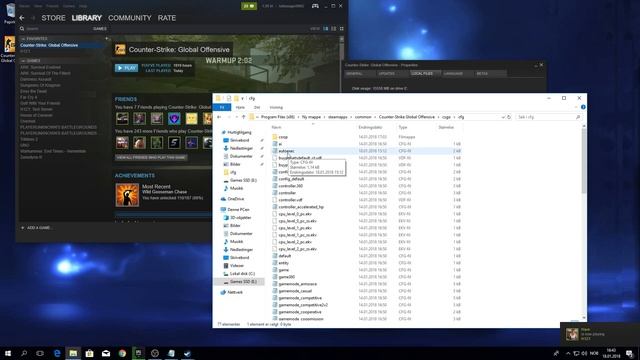Open the GAMES filter dropdown beside Steam search
This screenshot has height=360, width=640.
point(100,29)
